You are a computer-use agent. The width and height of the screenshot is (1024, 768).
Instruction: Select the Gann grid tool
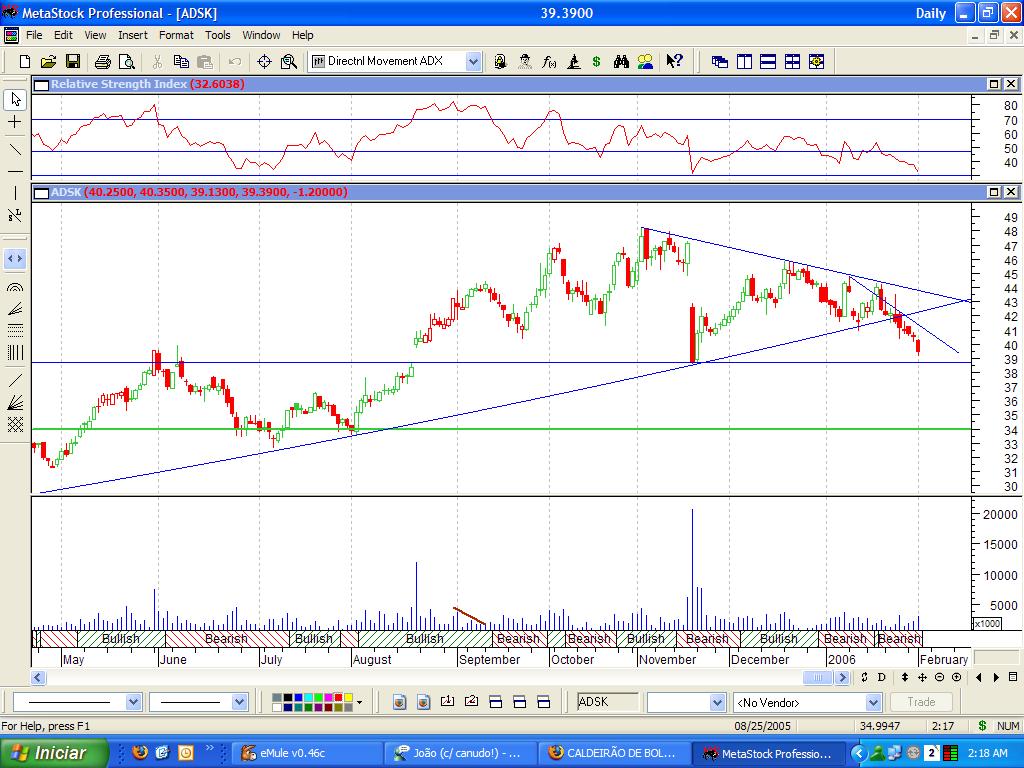(x=15, y=425)
